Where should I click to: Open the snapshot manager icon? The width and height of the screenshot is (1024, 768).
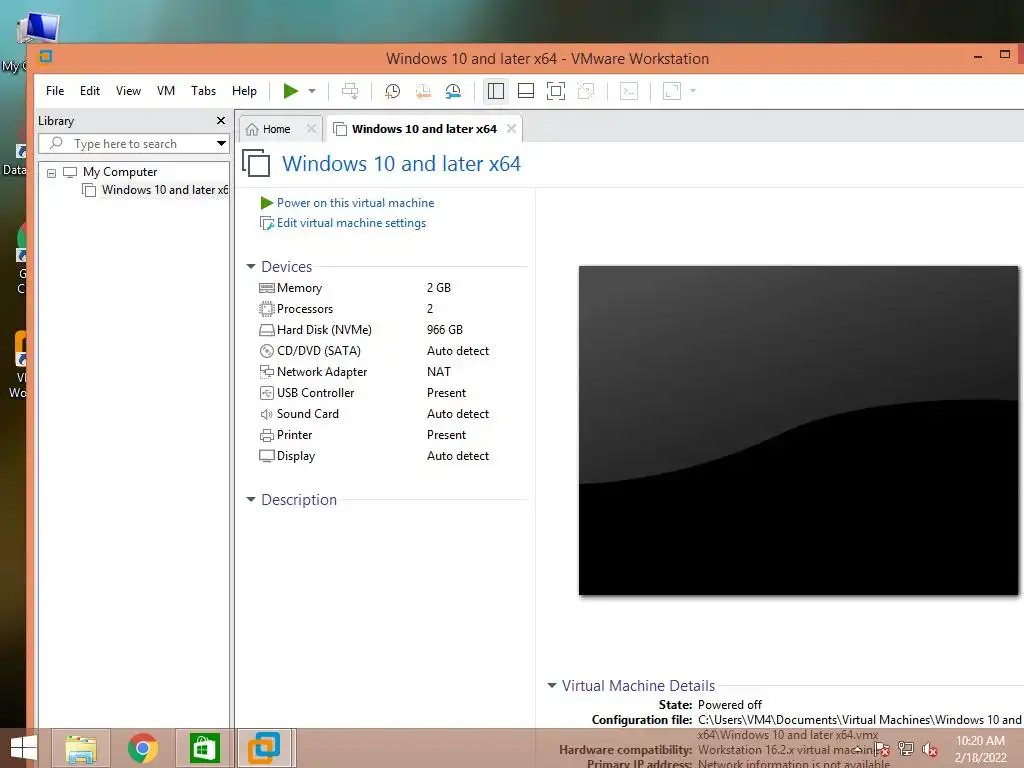point(453,91)
